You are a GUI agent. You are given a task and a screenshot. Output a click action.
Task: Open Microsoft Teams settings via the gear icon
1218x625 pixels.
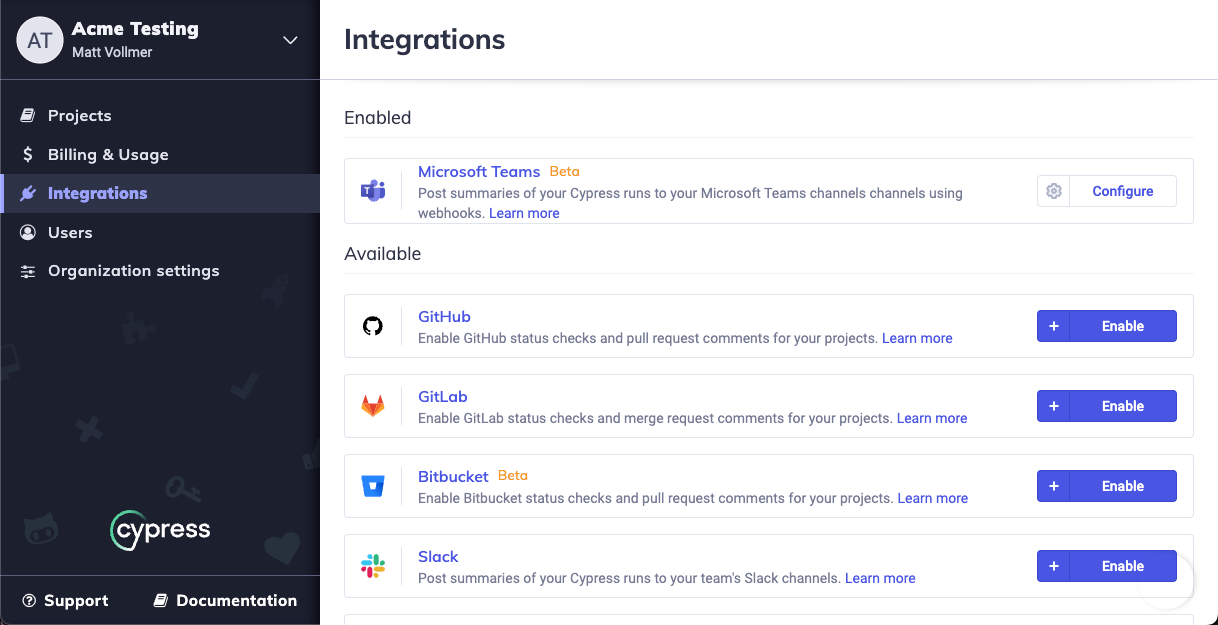pyautogui.click(x=1053, y=190)
